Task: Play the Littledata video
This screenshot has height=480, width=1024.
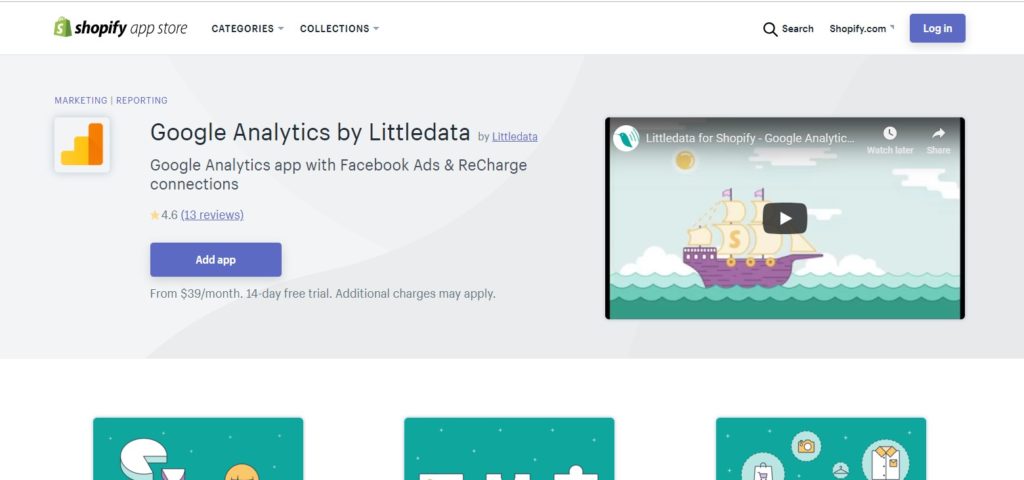Action: (784, 218)
